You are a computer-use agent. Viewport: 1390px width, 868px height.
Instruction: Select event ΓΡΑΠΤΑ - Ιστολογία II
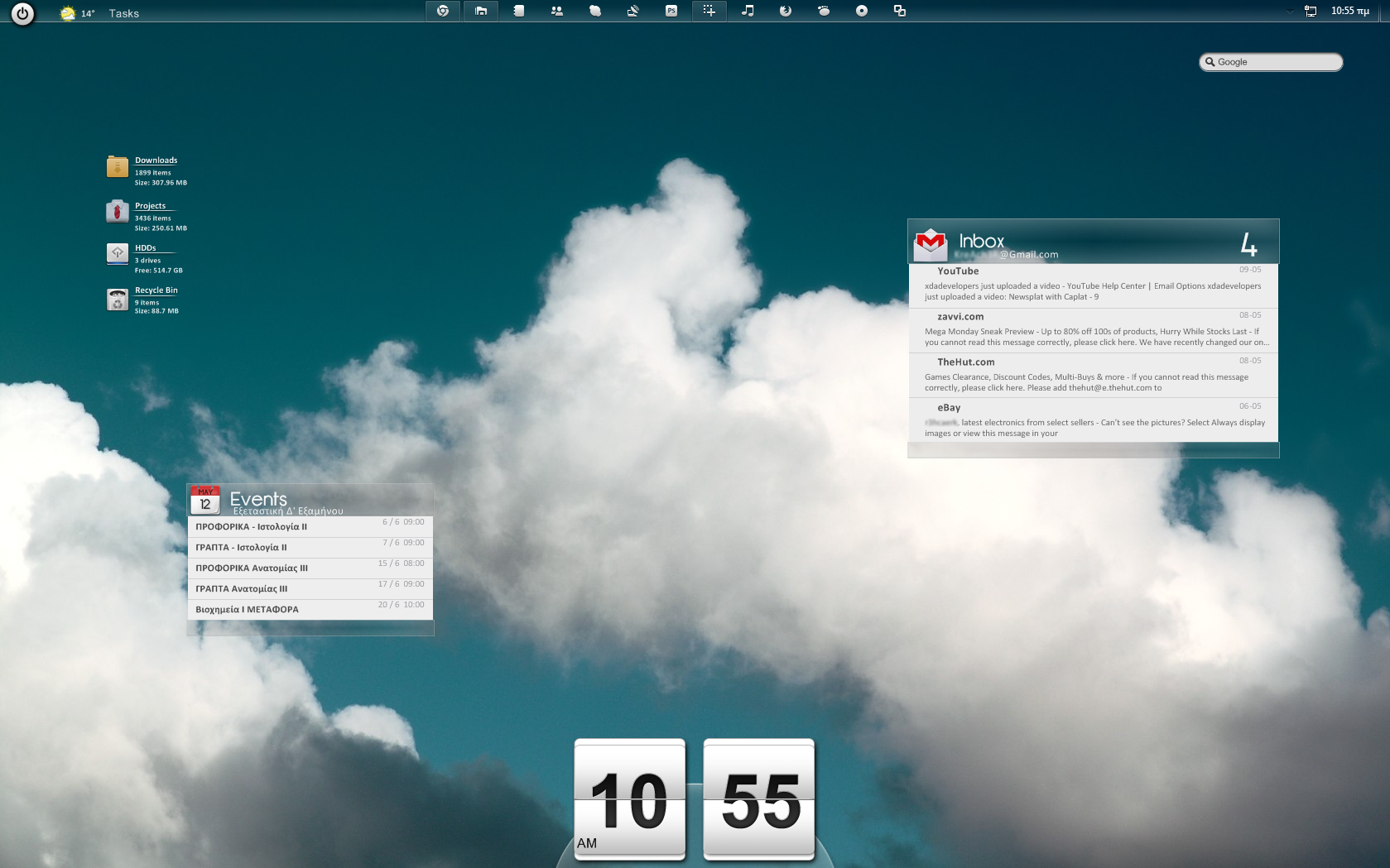point(310,548)
